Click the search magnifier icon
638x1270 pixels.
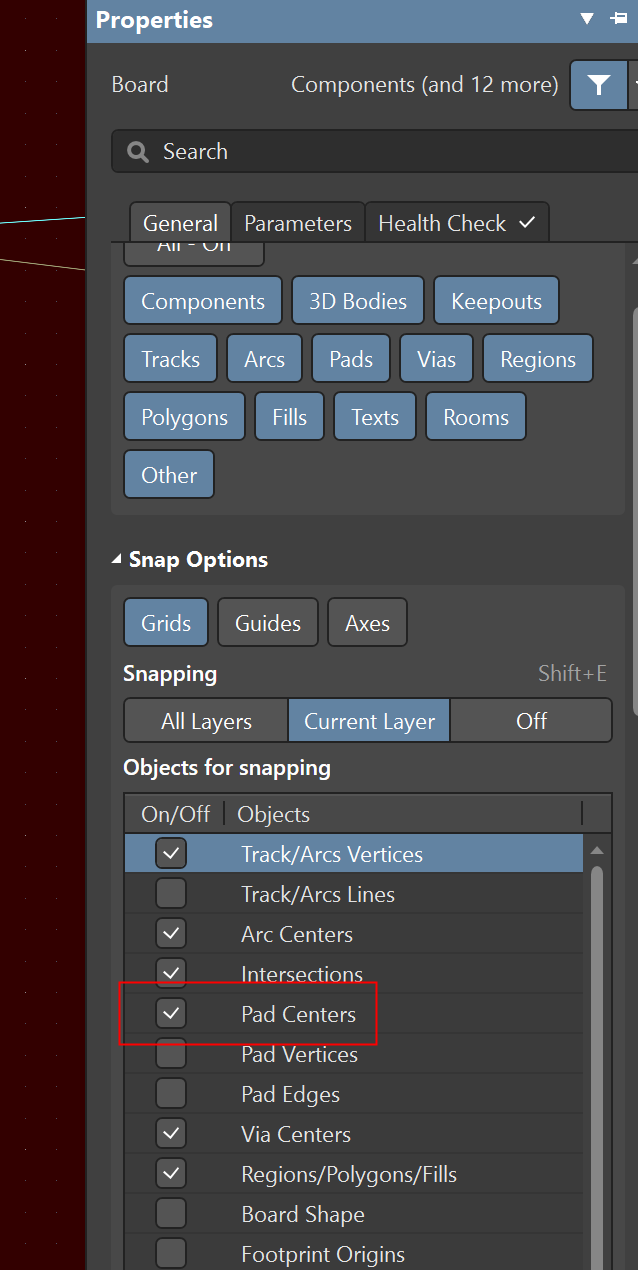139,152
